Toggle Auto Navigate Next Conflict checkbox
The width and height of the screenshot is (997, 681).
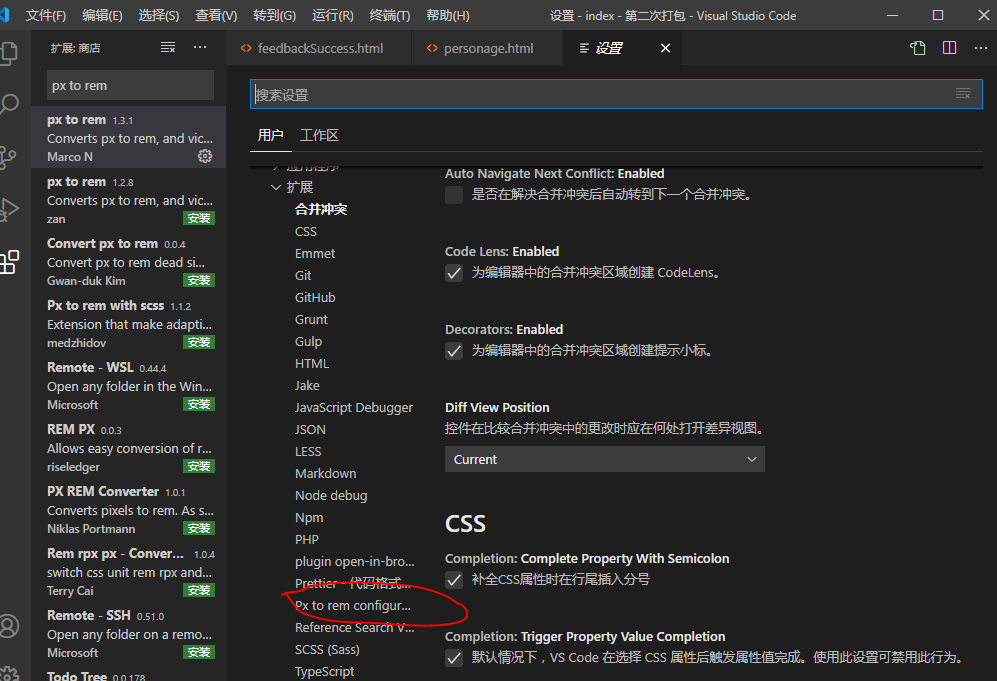coord(454,195)
